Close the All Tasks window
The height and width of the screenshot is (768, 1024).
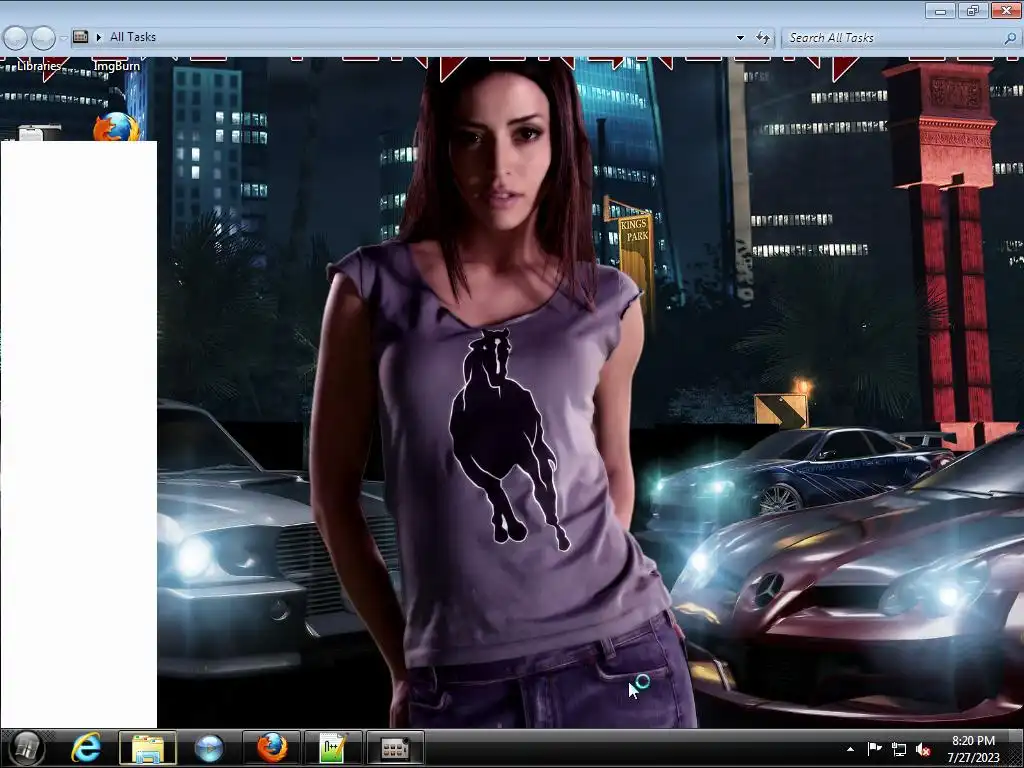1006,10
